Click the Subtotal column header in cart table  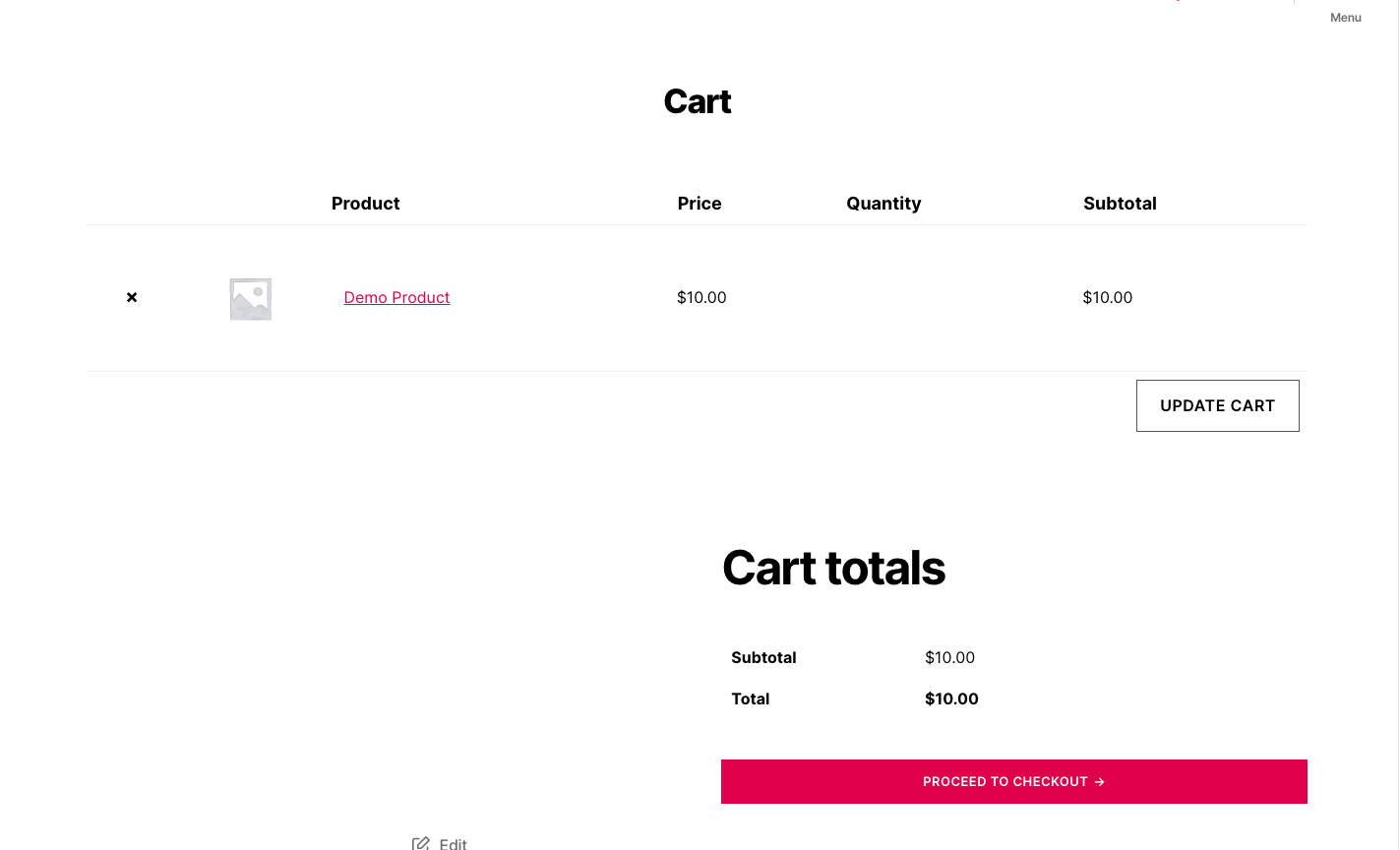pyautogui.click(x=1120, y=204)
